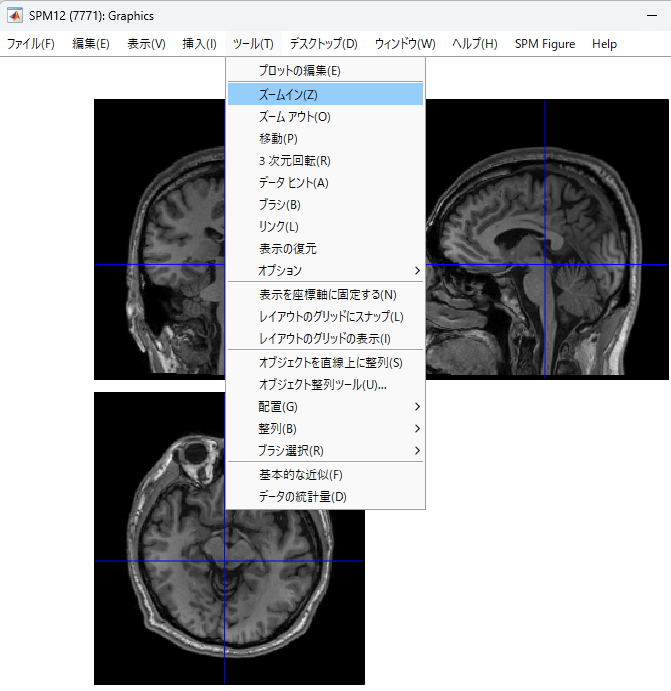Open the ファイル(F) menu

(31, 44)
